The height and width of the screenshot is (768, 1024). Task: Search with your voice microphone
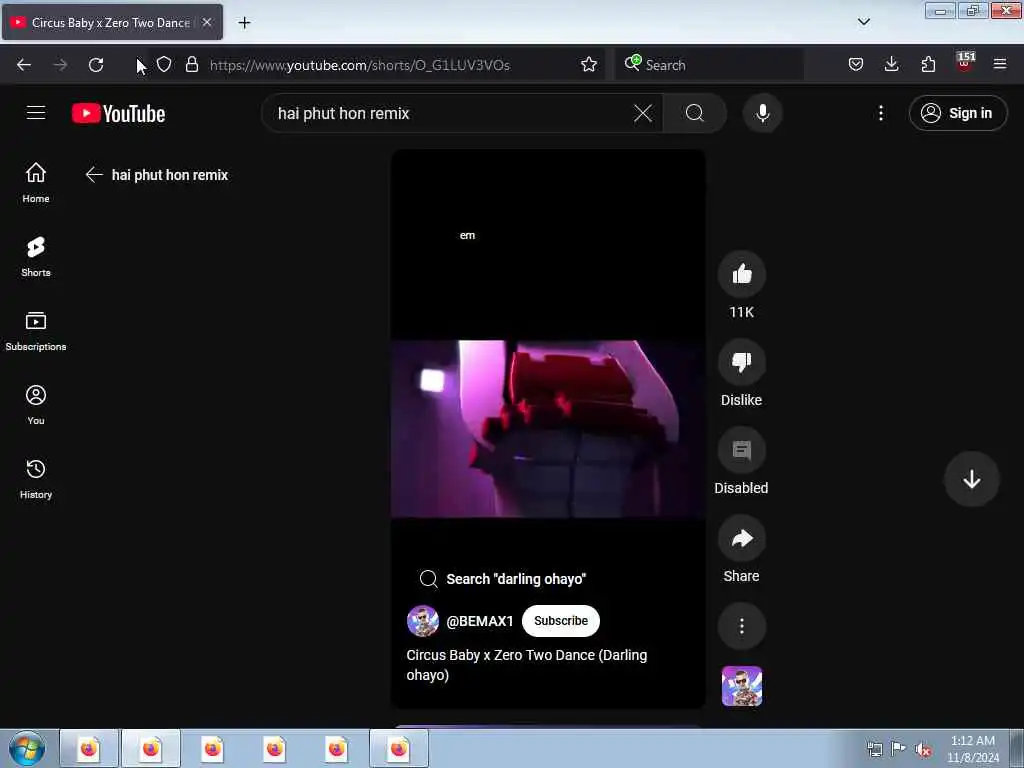(762, 113)
